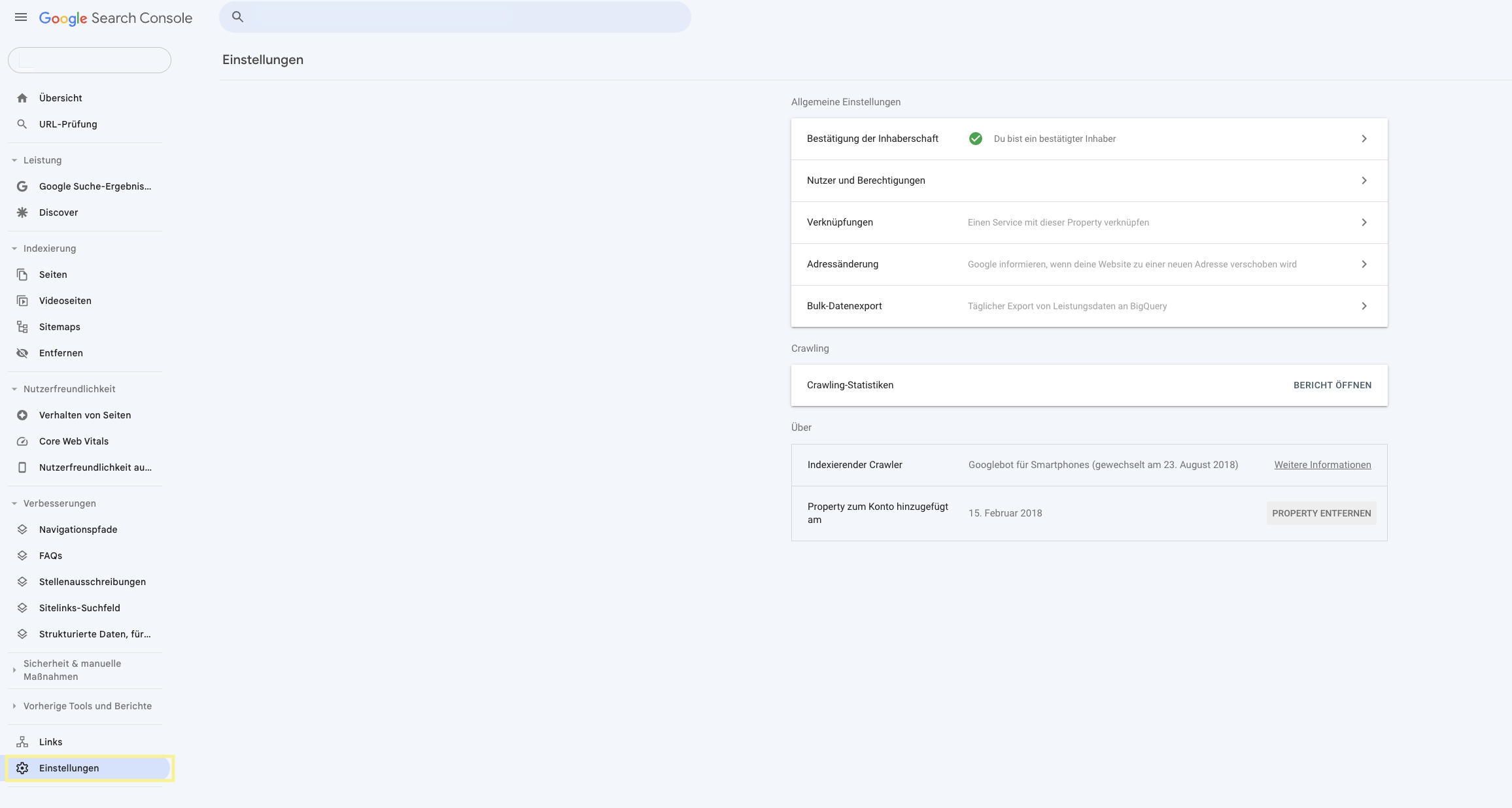1512x808 pixels.
Task: Click the Entfernen removal icon
Action: pos(22,352)
